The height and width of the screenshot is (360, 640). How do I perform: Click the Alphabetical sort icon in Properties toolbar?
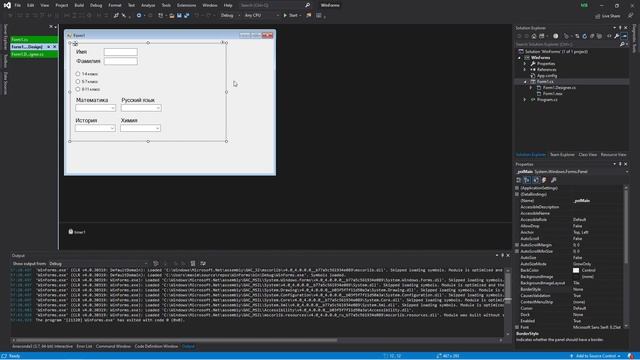527,180
